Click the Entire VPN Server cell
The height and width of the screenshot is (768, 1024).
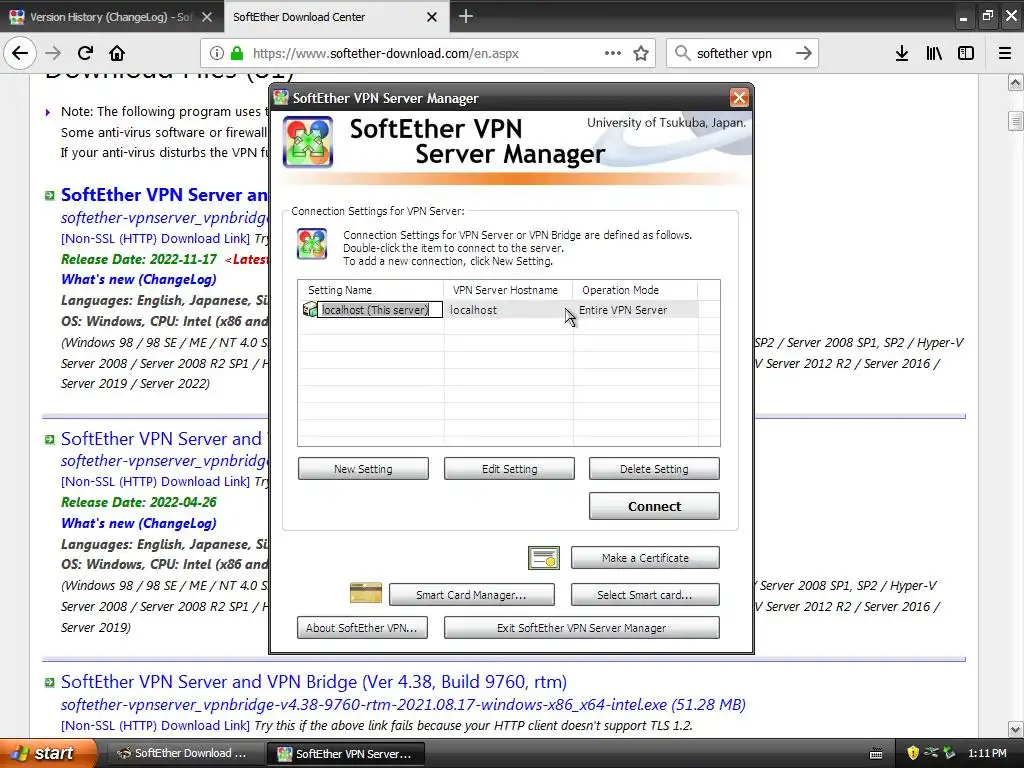point(623,310)
